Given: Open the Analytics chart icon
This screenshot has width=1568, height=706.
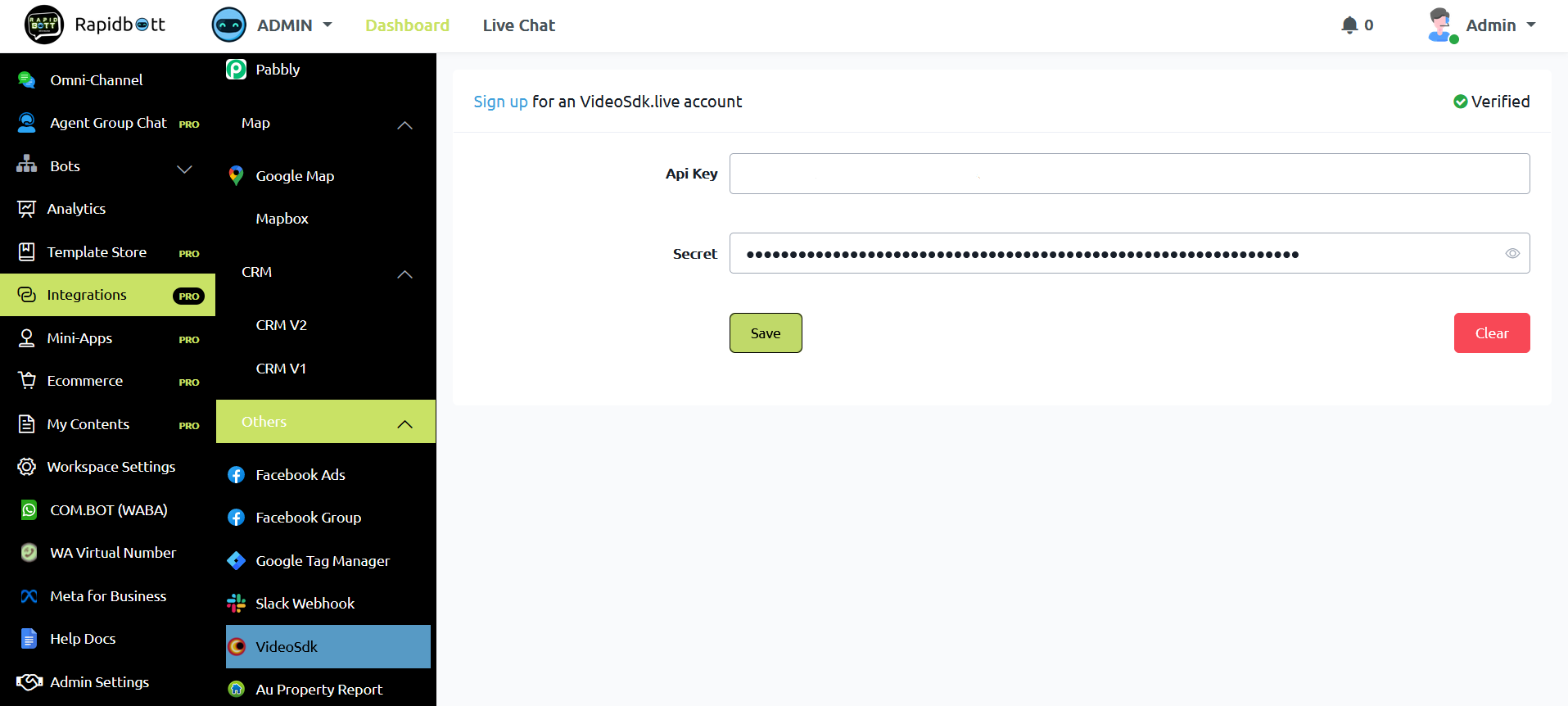Looking at the screenshot, I should (26, 209).
